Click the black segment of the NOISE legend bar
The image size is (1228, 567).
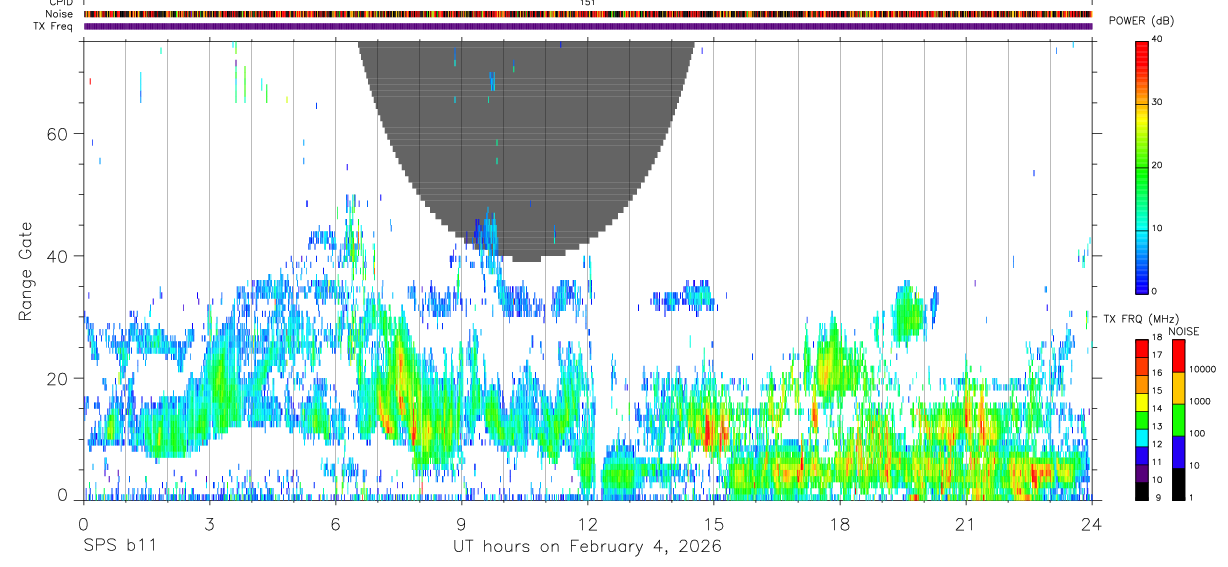[x=1178, y=484]
